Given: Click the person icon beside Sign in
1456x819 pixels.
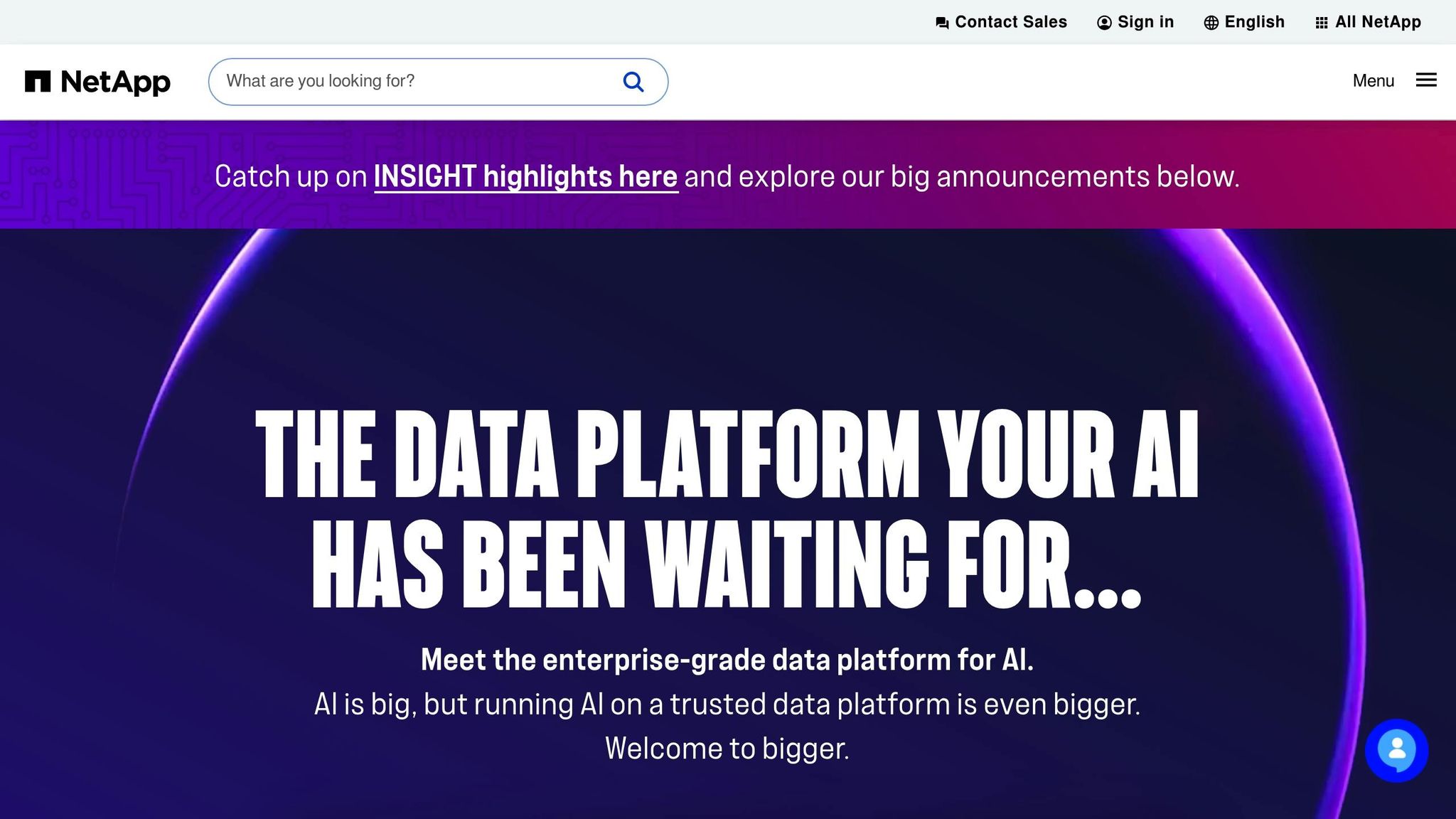Looking at the screenshot, I should click(1103, 22).
